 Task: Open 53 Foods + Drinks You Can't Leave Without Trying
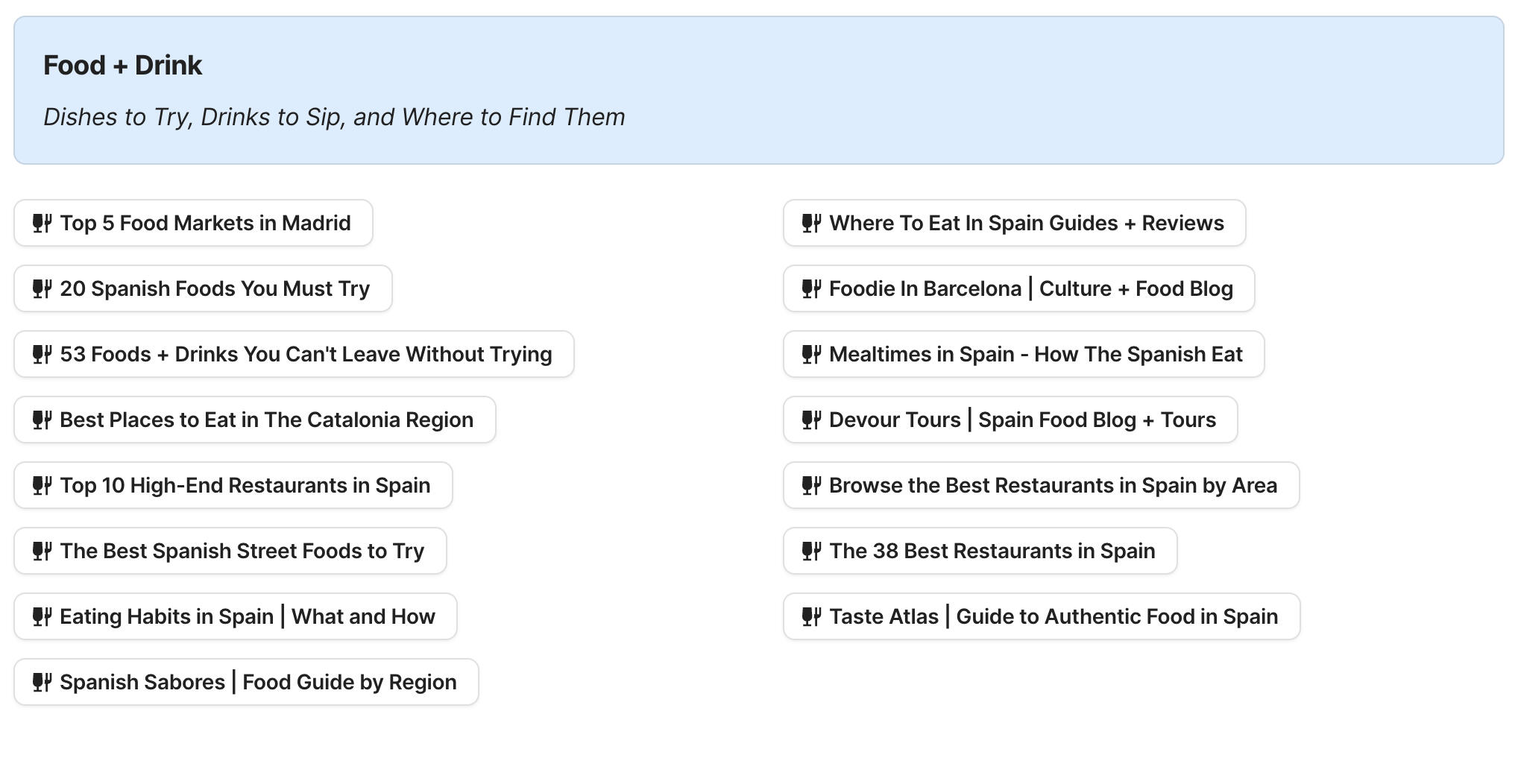293,354
